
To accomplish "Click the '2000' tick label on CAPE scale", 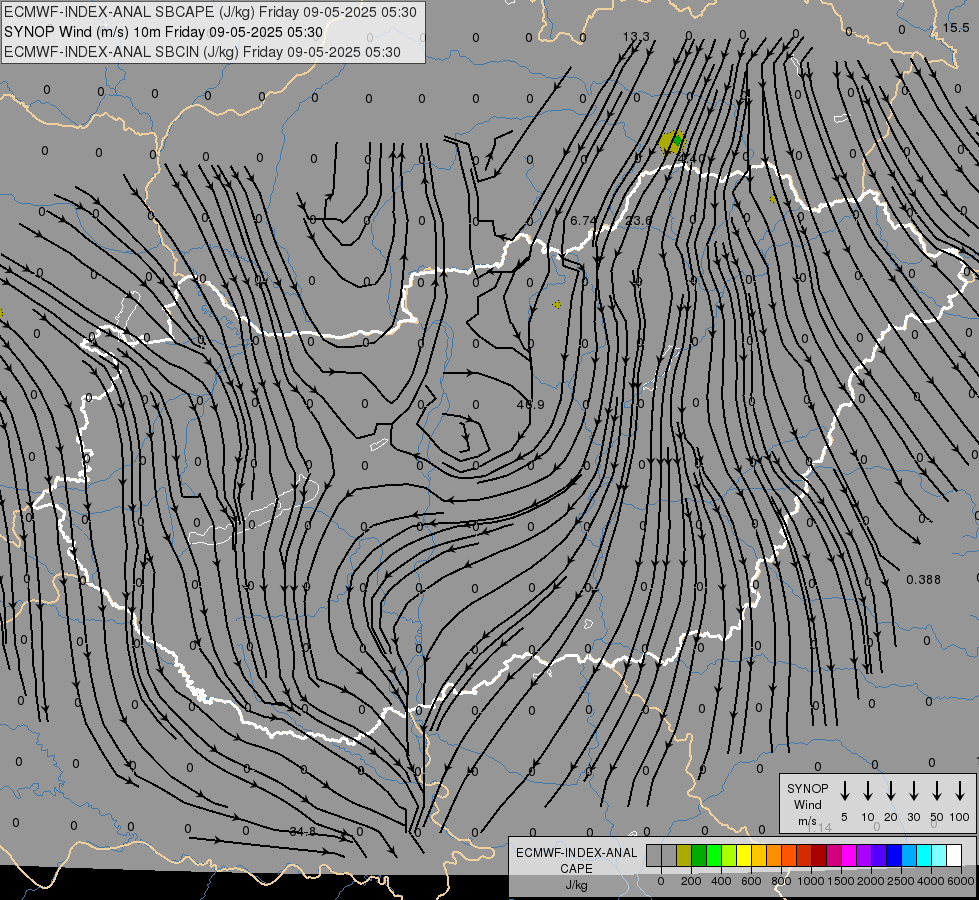I will [x=871, y=881].
